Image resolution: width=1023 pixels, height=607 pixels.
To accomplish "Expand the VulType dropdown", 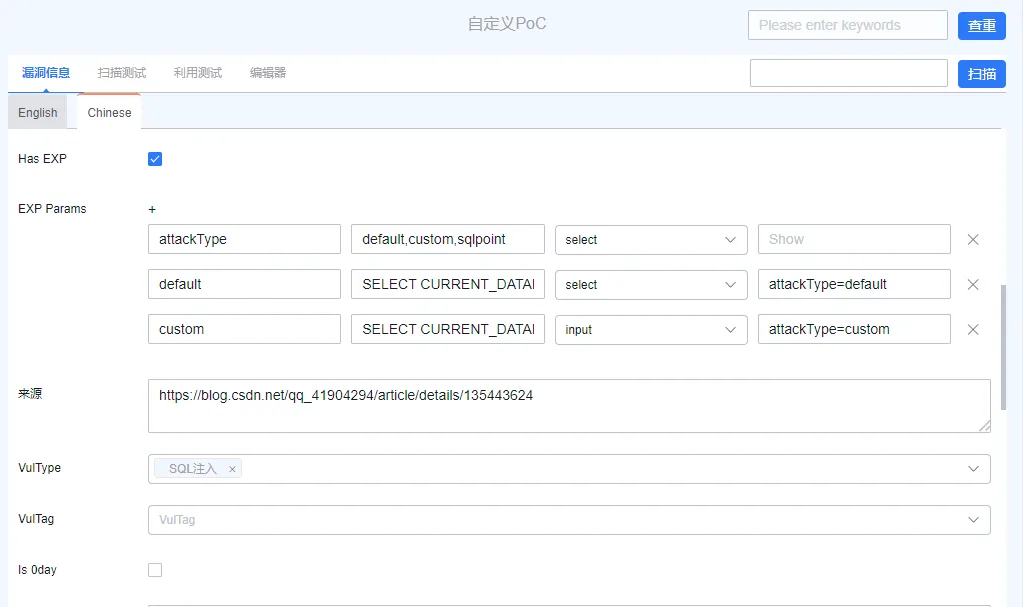I will (973, 469).
